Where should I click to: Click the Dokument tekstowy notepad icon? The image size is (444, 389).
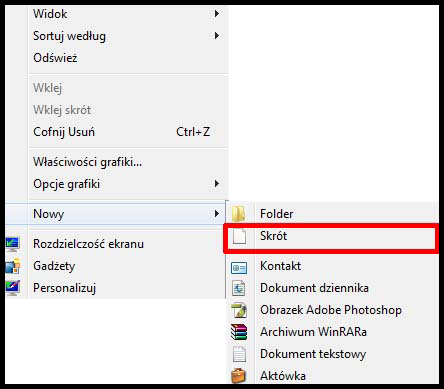[239, 354]
